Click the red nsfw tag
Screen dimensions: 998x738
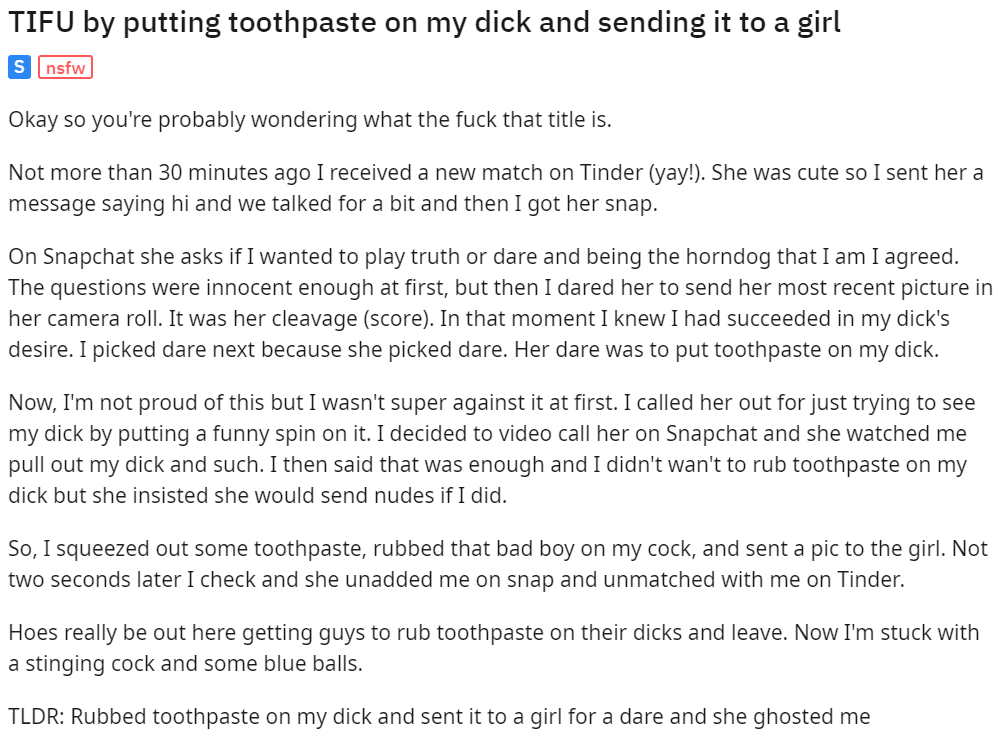66,67
